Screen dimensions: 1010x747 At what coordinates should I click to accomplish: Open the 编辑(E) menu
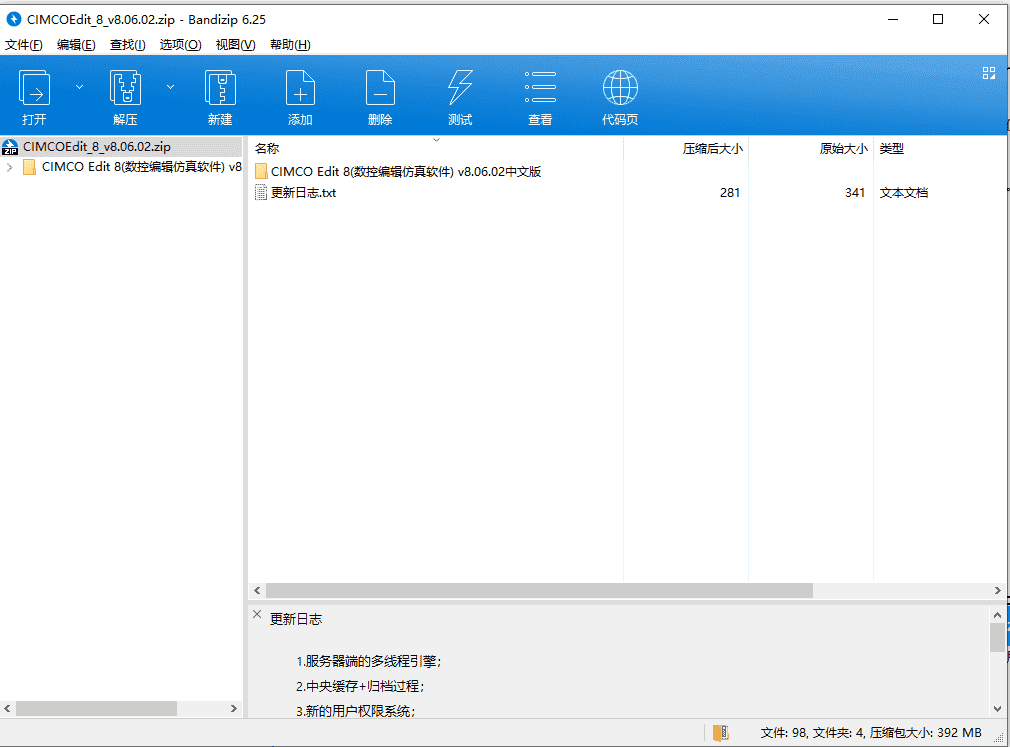point(76,44)
